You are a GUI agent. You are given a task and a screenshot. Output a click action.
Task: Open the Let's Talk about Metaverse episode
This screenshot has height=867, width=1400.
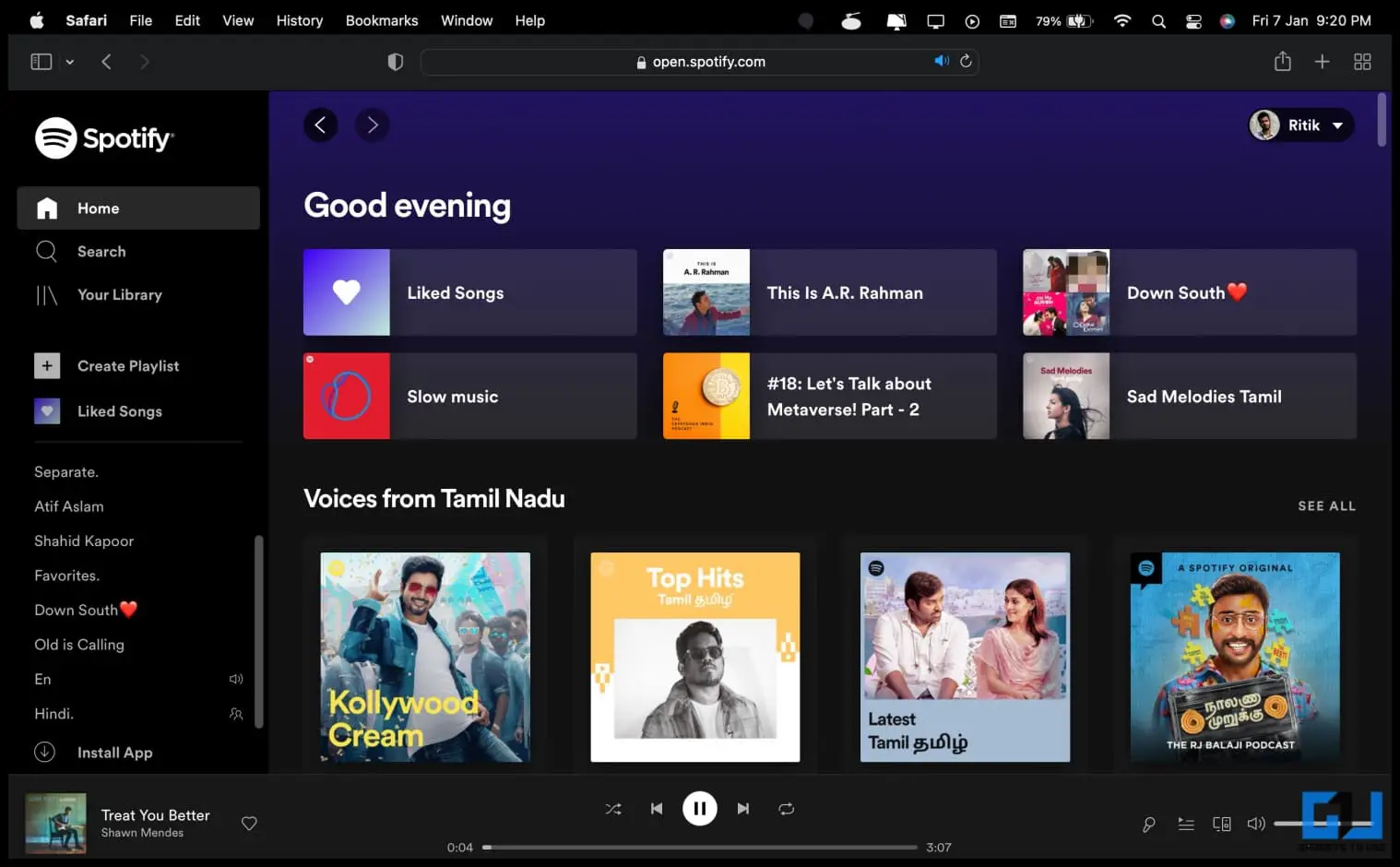[x=830, y=396]
